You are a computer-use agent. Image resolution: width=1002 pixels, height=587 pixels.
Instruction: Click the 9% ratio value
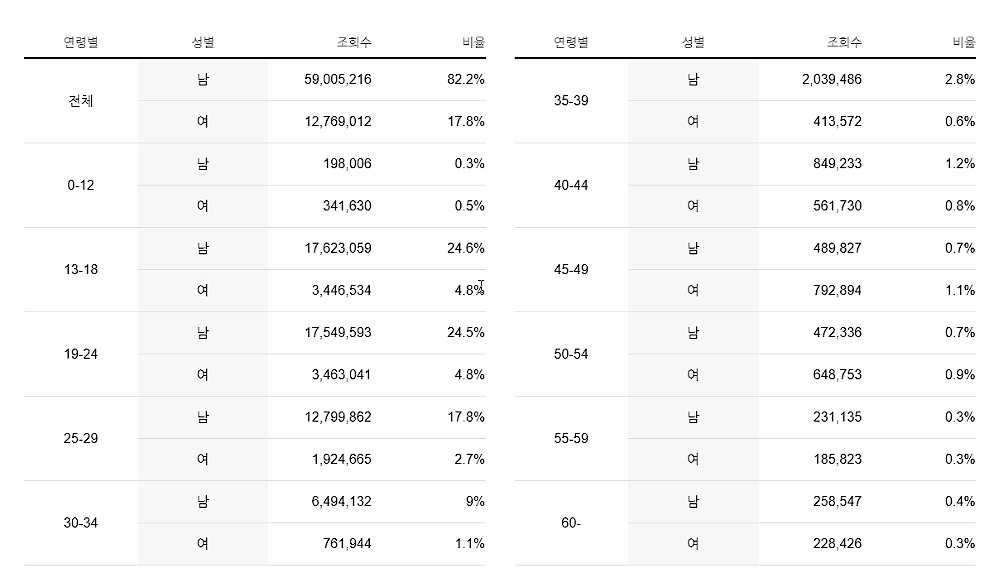click(x=475, y=501)
